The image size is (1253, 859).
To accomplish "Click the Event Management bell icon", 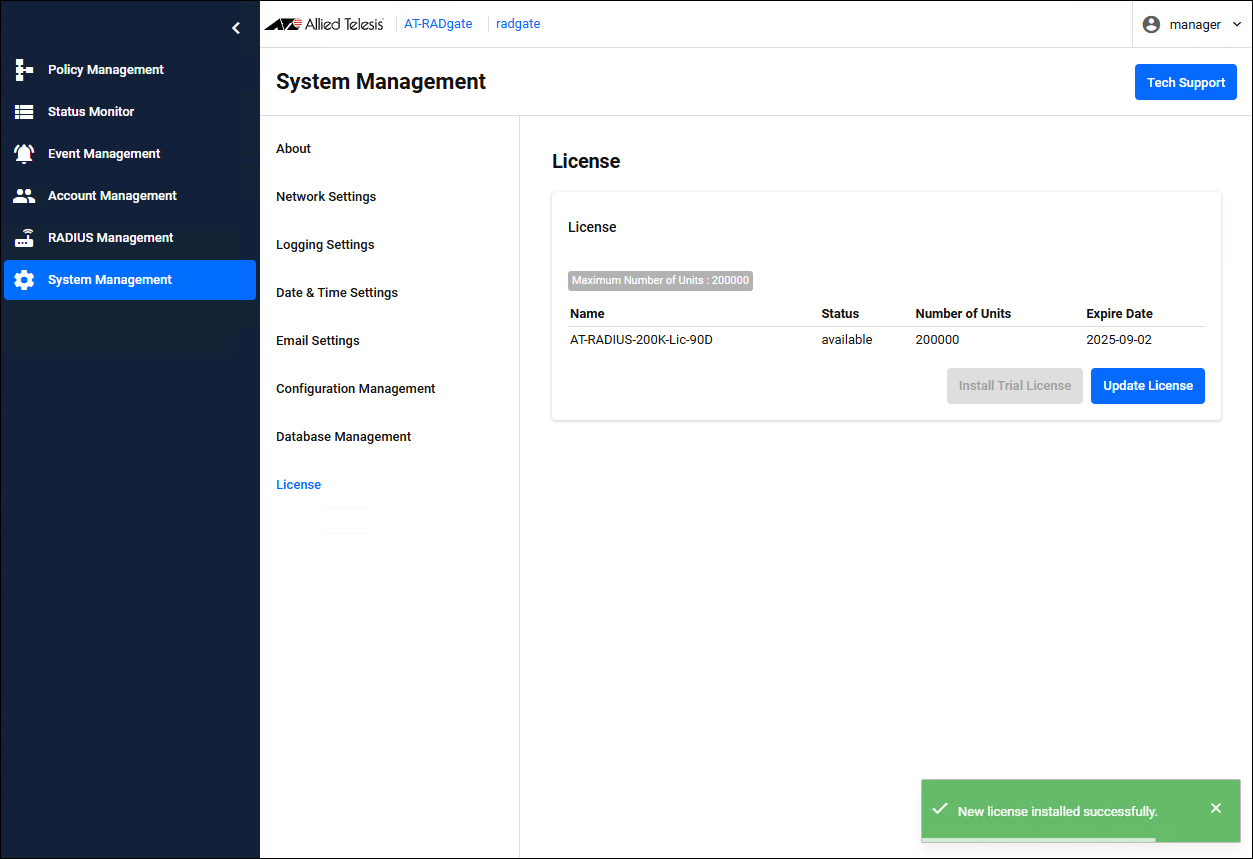I will (x=24, y=154).
